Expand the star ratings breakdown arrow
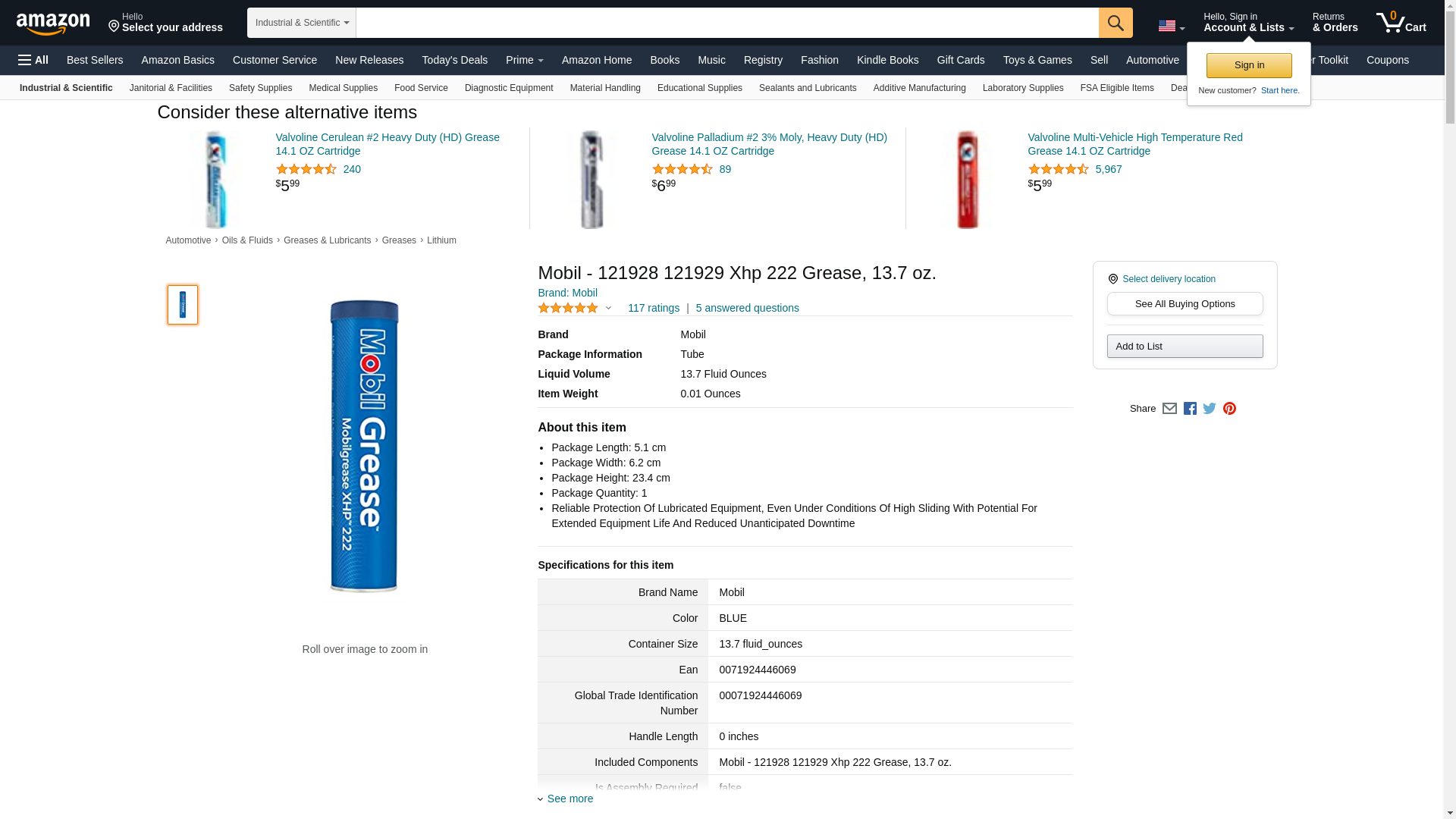The width and height of the screenshot is (1456, 819). pos(608,308)
